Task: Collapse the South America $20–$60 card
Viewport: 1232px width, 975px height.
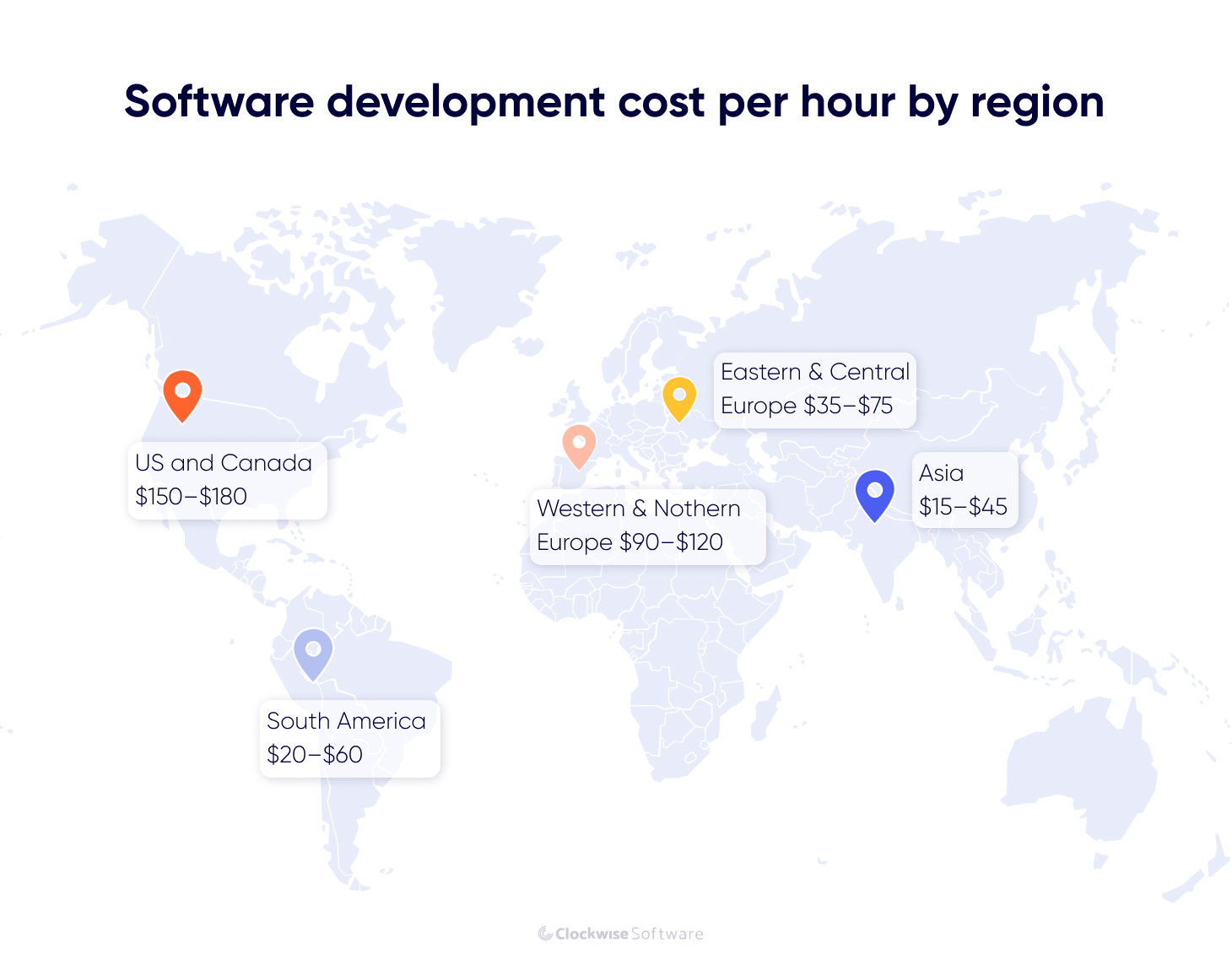Action: [349, 738]
